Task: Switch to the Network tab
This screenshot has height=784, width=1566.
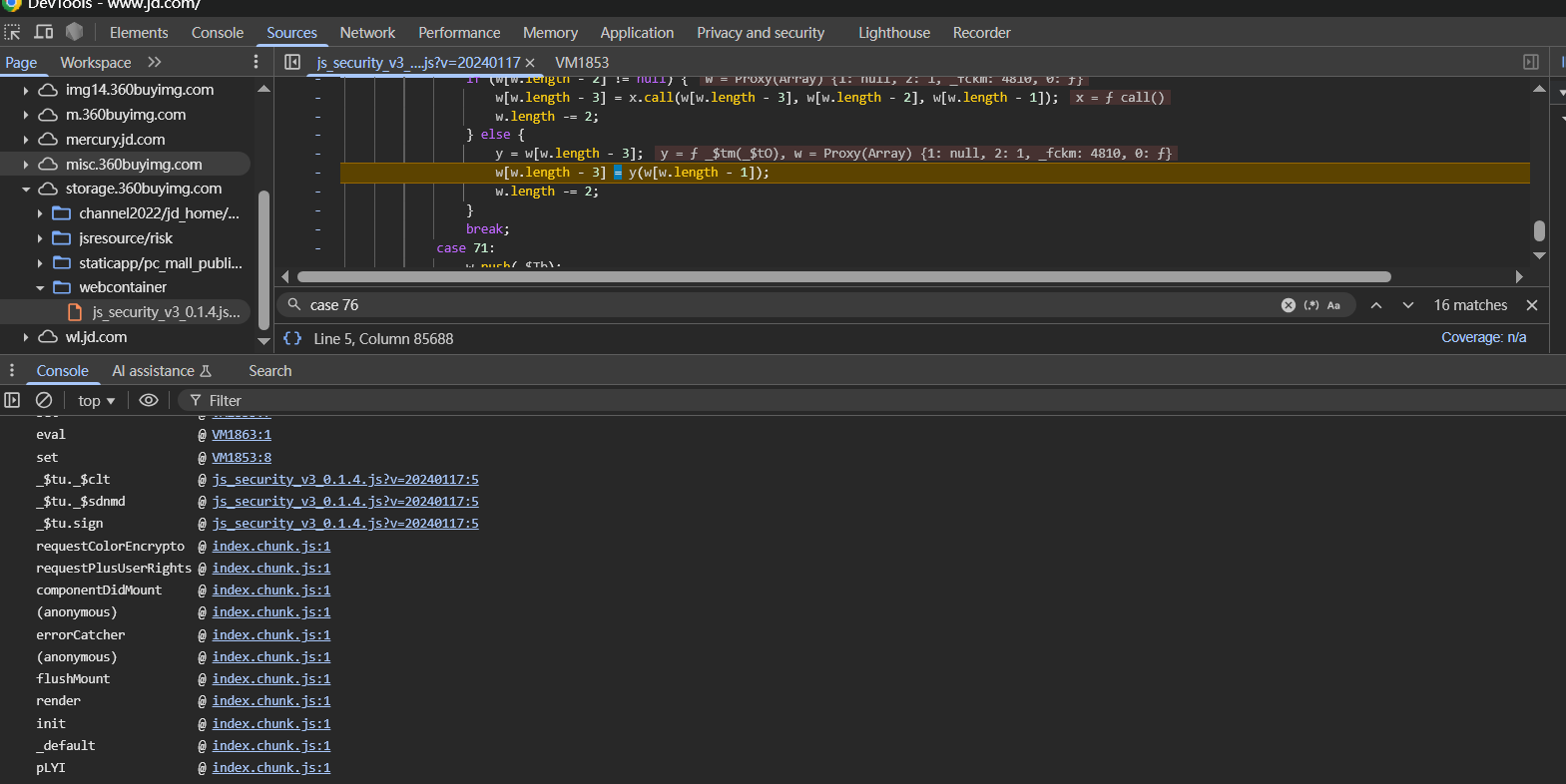Action: [x=367, y=33]
